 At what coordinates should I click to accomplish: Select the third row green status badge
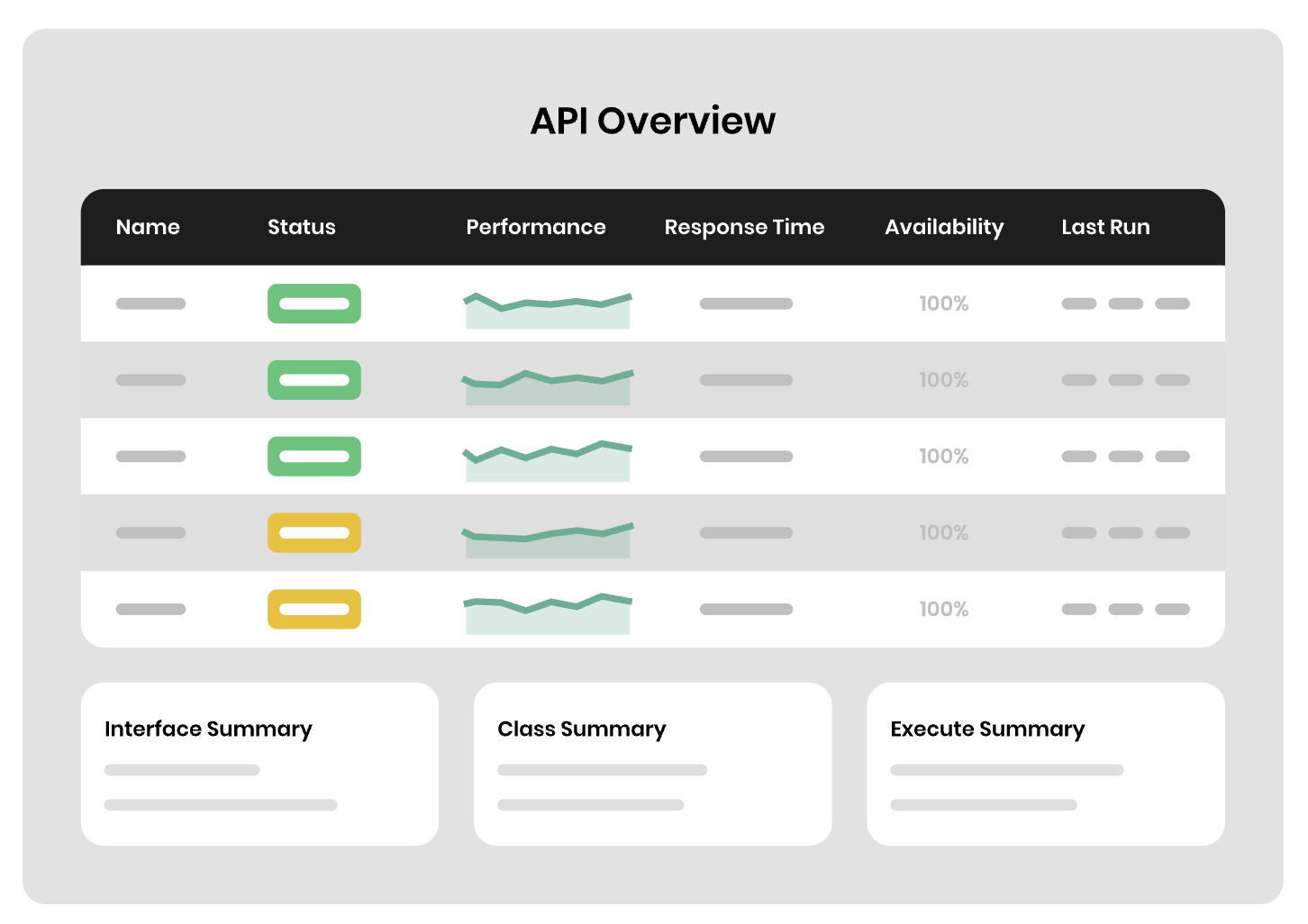[x=313, y=457]
